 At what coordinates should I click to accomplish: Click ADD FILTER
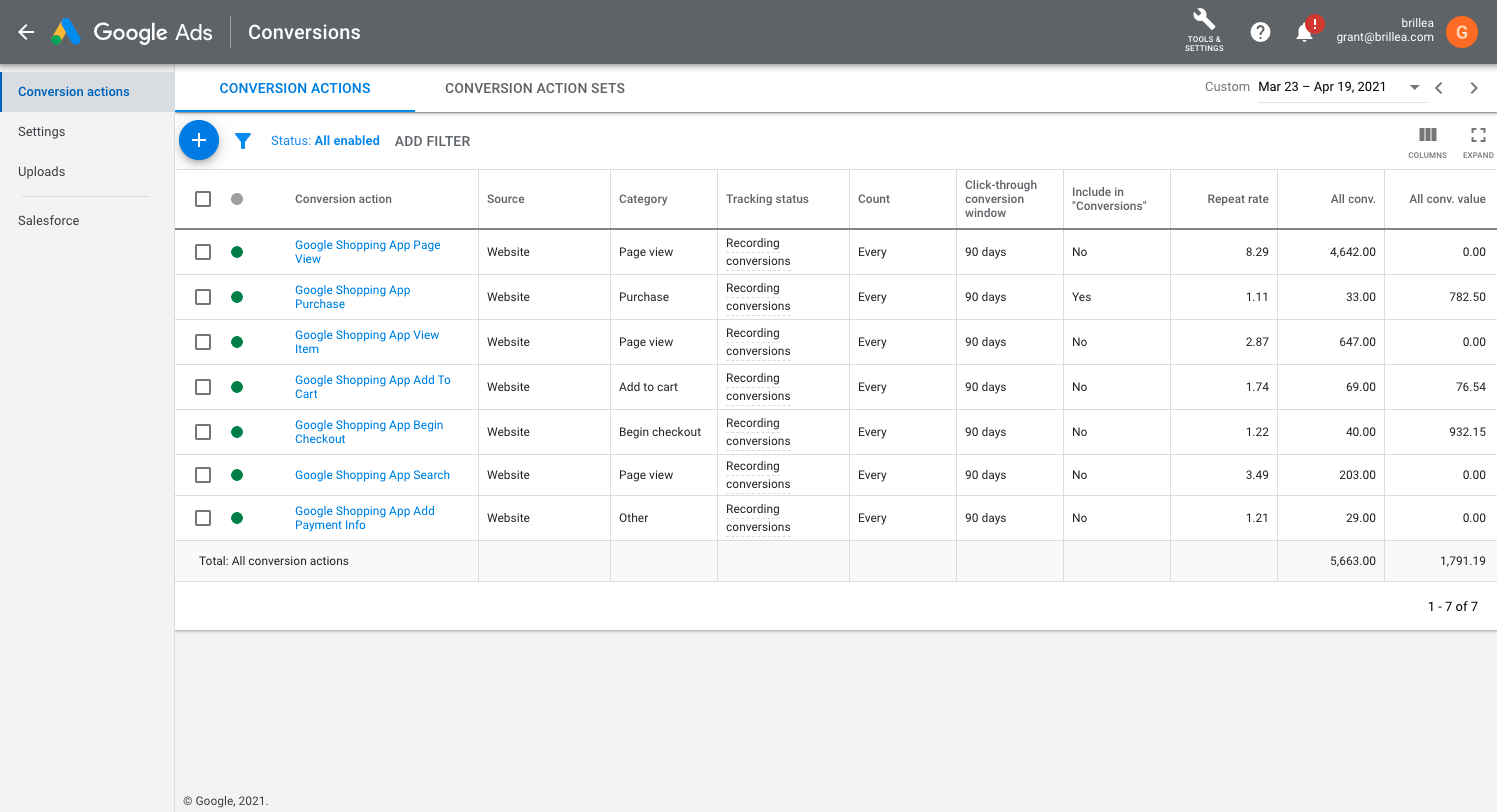tap(432, 141)
